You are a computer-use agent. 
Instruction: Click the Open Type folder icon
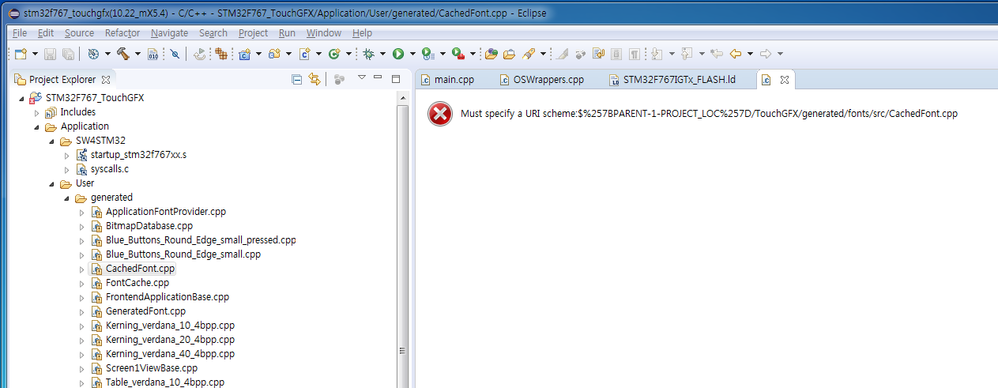pyautogui.click(x=491, y=54)
